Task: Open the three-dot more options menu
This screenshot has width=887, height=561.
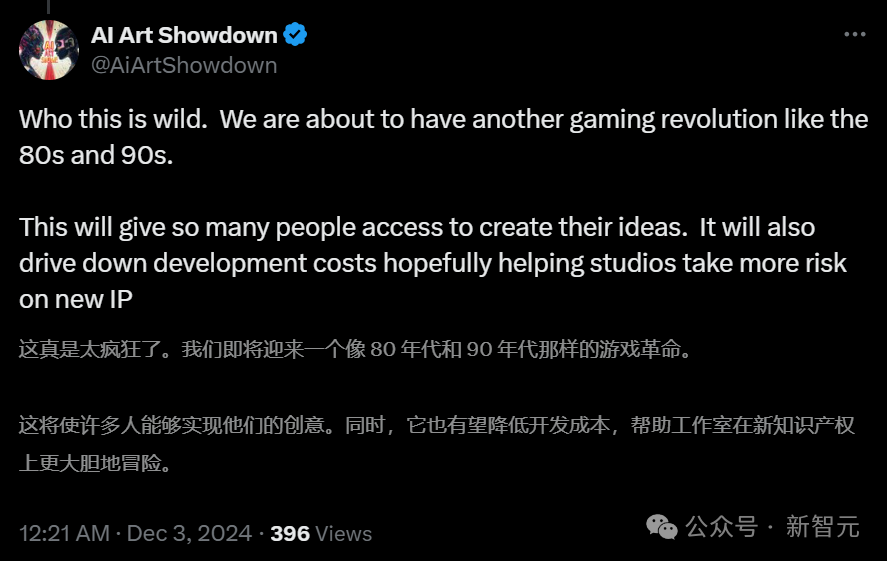Action: pos(854,34)
